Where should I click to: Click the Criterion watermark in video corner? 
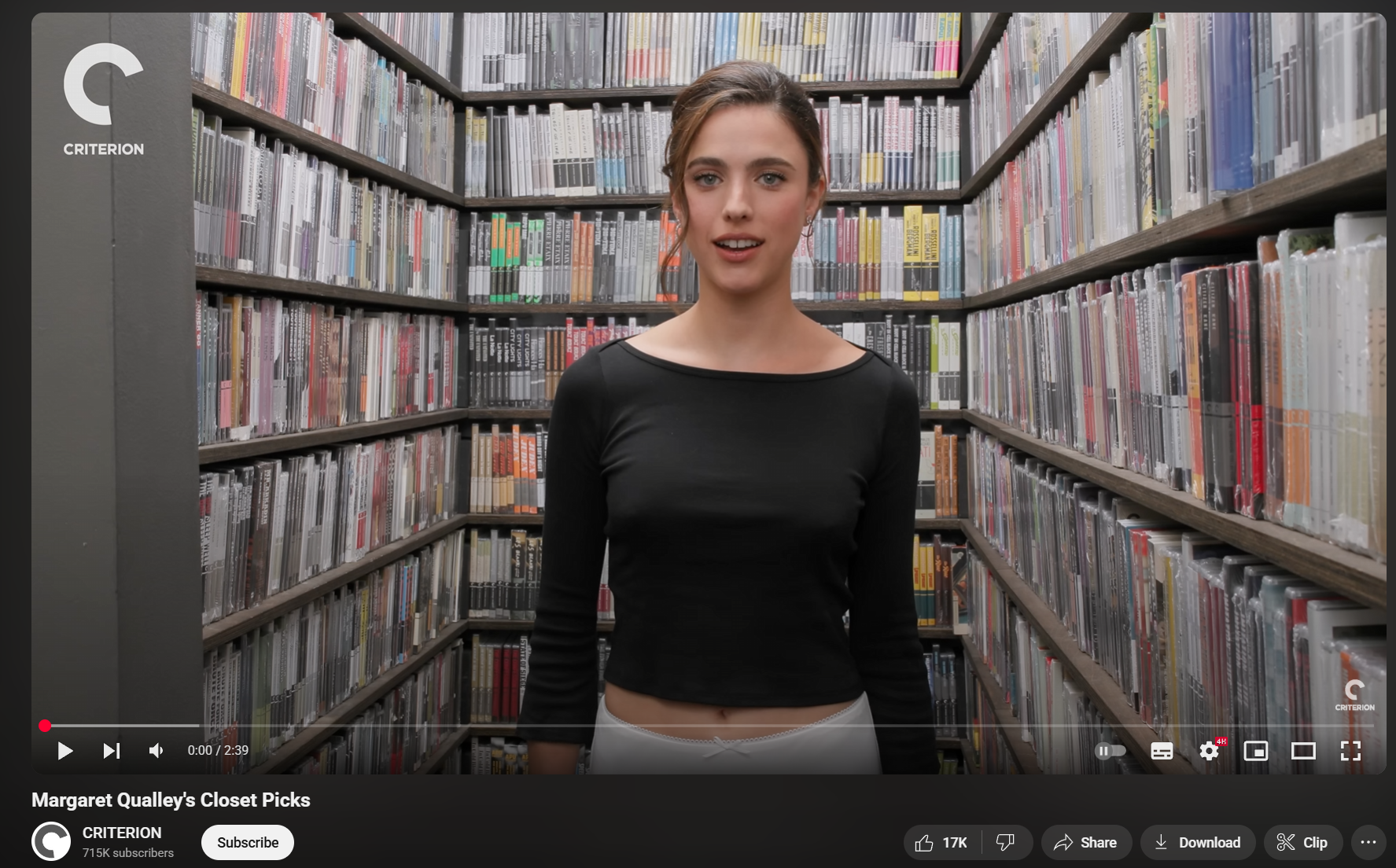[x=1354, y=695]
